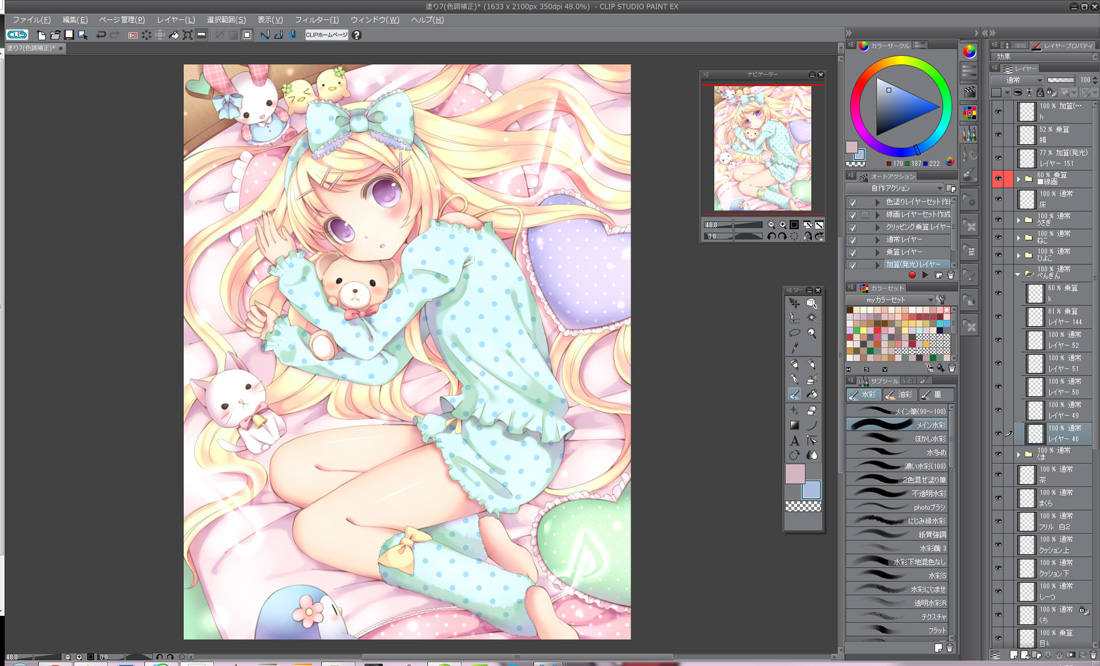Viewport: 1100px width, 666px height.
Task: Select the Lasso selection tool in the tool palette
Action: coord(794,333)
